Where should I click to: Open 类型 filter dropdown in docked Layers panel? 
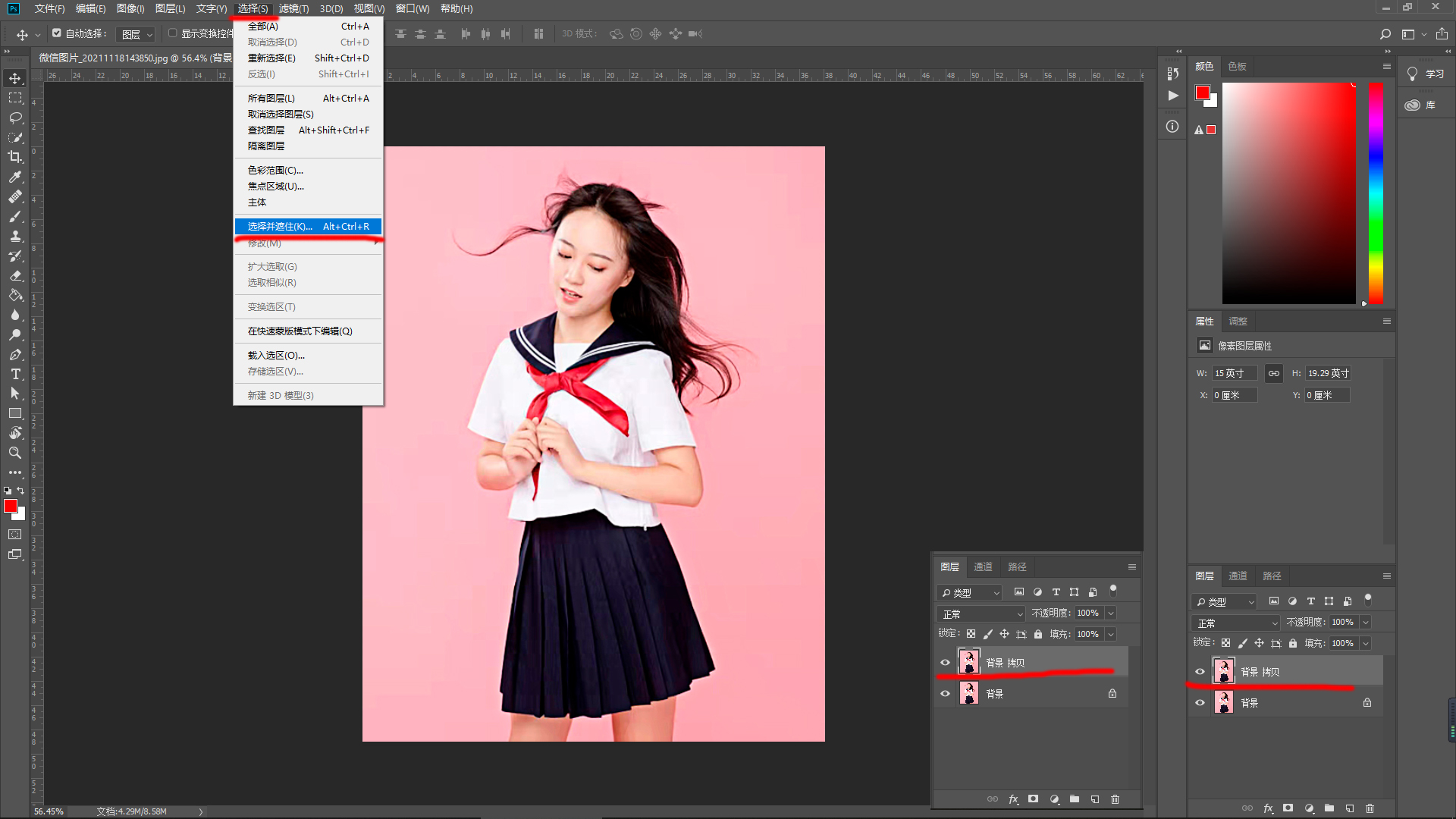pyautogui.click(x=1225, y=602)
